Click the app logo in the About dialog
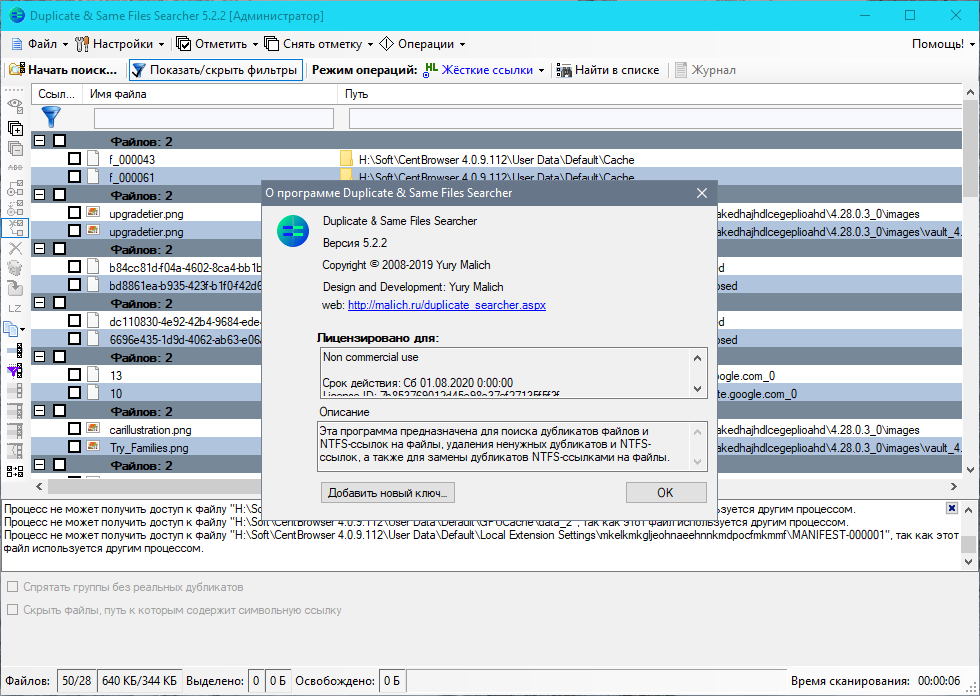 coord(293,231)
